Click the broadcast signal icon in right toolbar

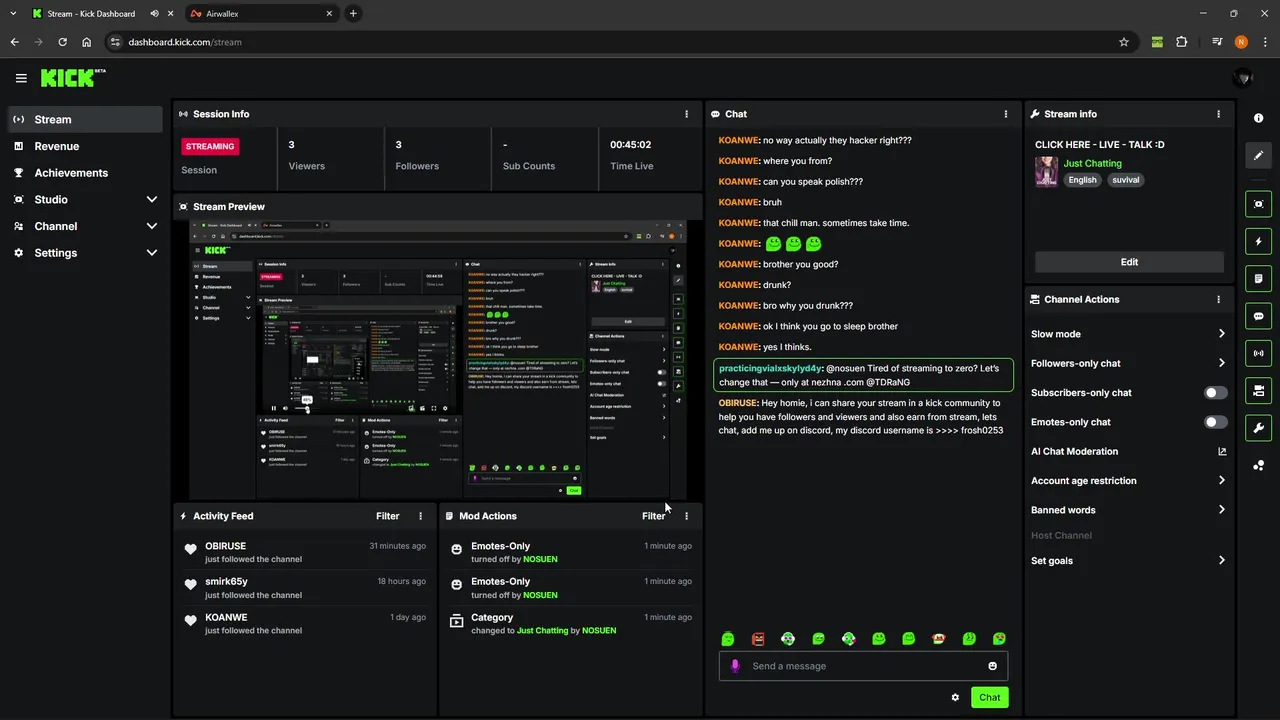(x=1258, y=353)
